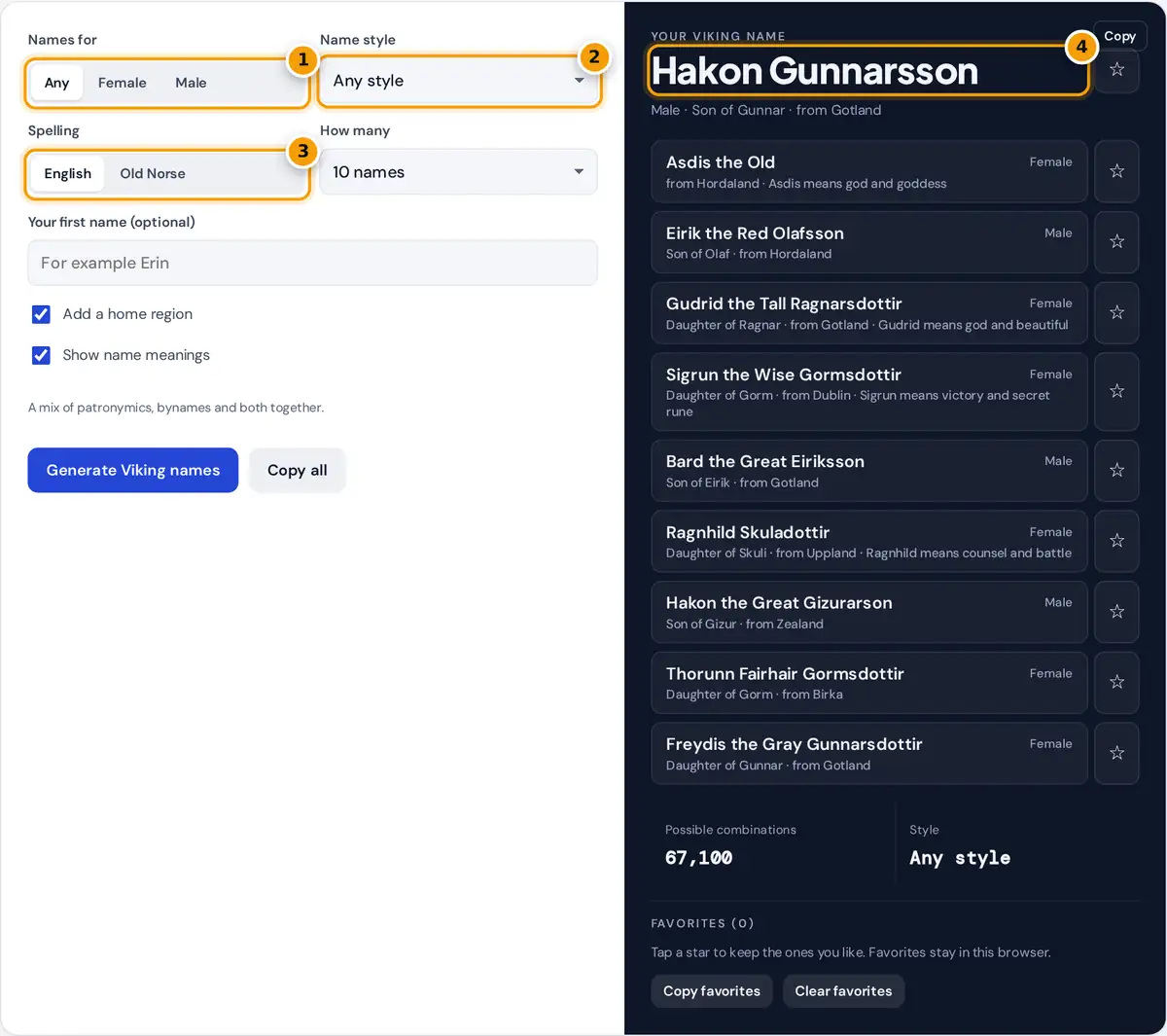
Task: Uncheck Show name meanings
Action: click(41, 355)
